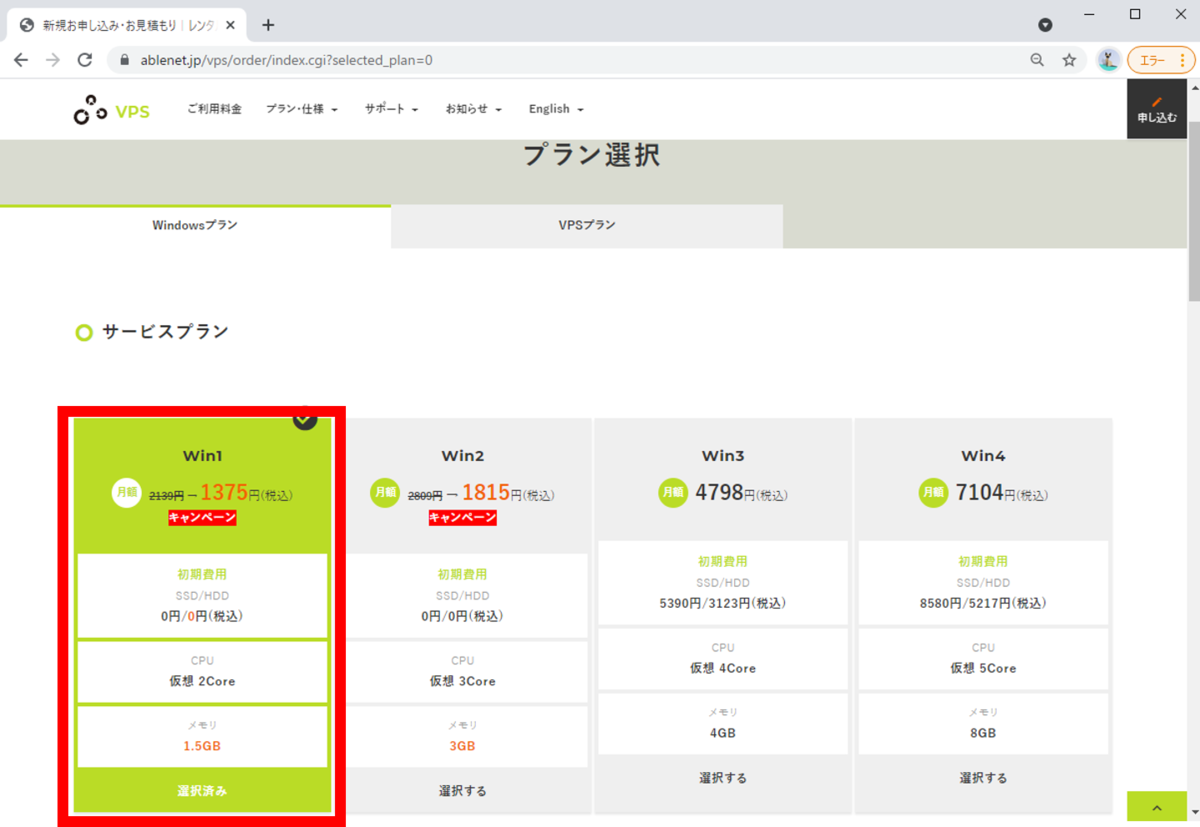The height and width of the screenshot is (827, 1200).
Task: Click 仮想 4Core CPU value
Action: 723,668
